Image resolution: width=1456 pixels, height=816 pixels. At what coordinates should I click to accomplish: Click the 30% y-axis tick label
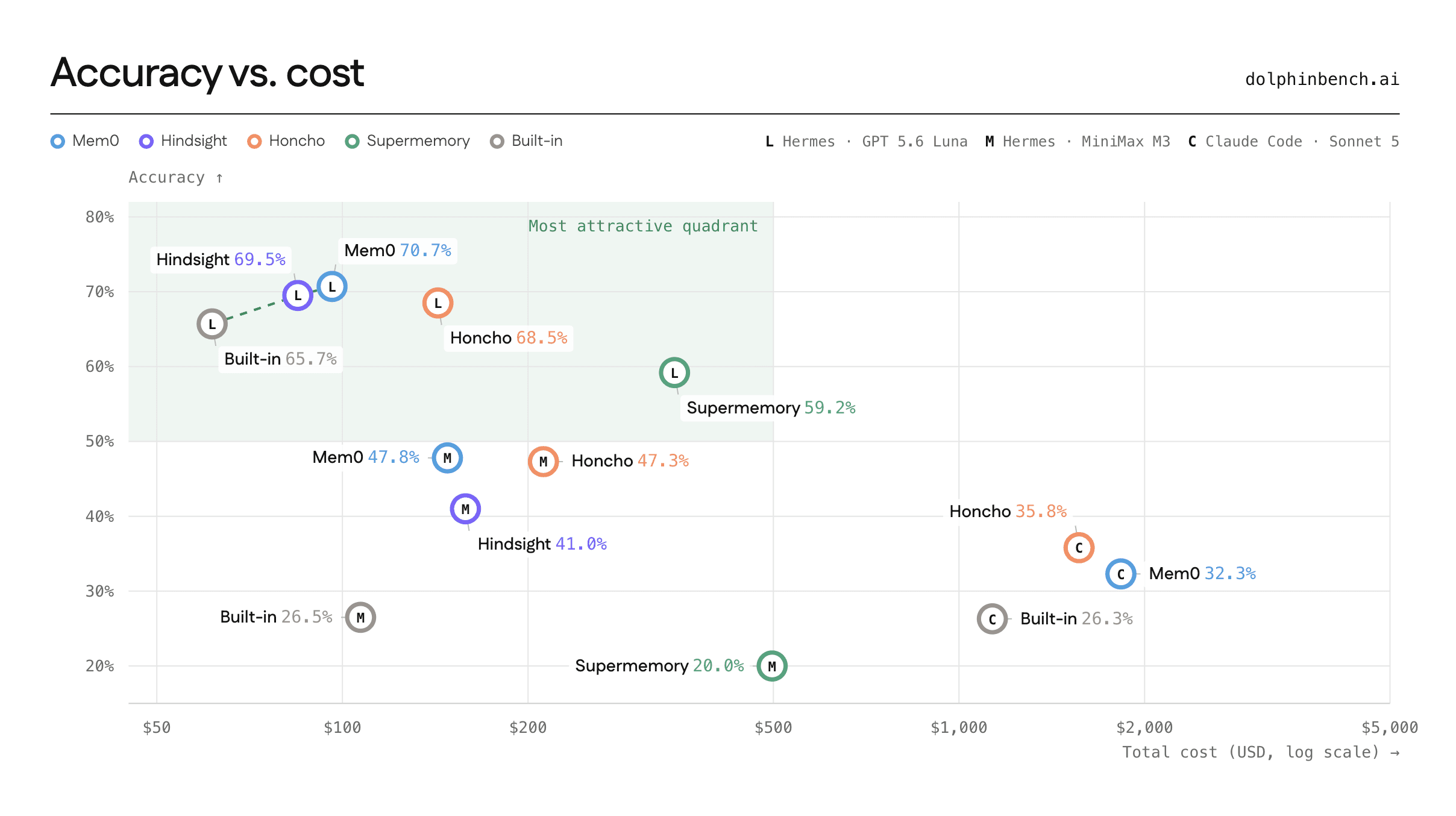tap(99, 592)
